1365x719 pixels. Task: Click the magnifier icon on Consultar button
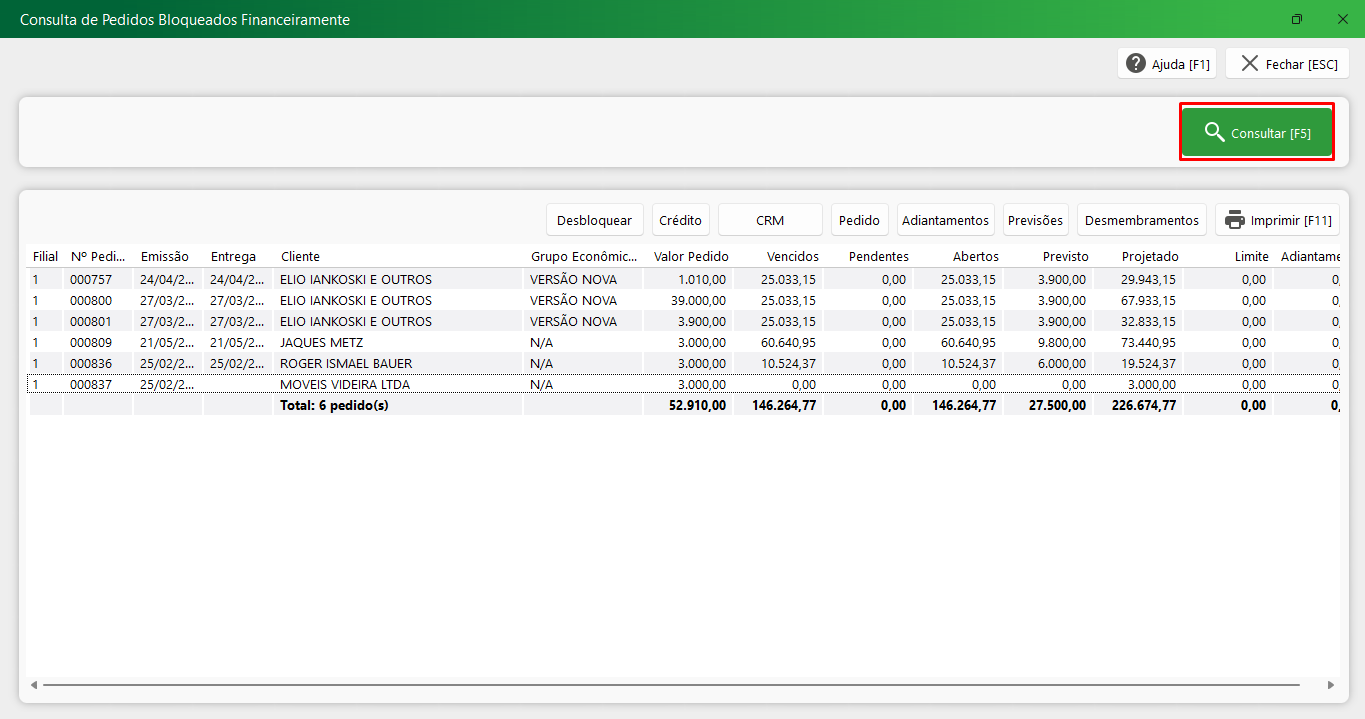click(1214, 133)
